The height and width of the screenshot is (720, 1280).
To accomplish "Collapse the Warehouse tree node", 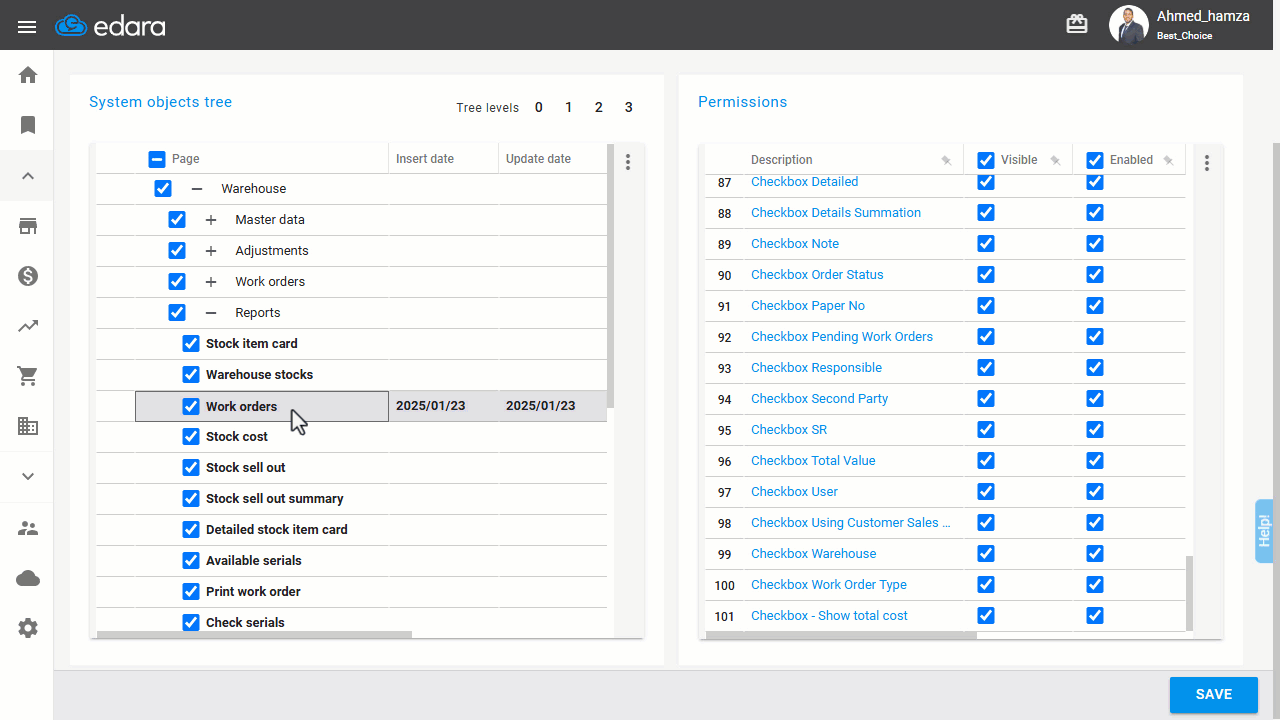I will point(197,188).
